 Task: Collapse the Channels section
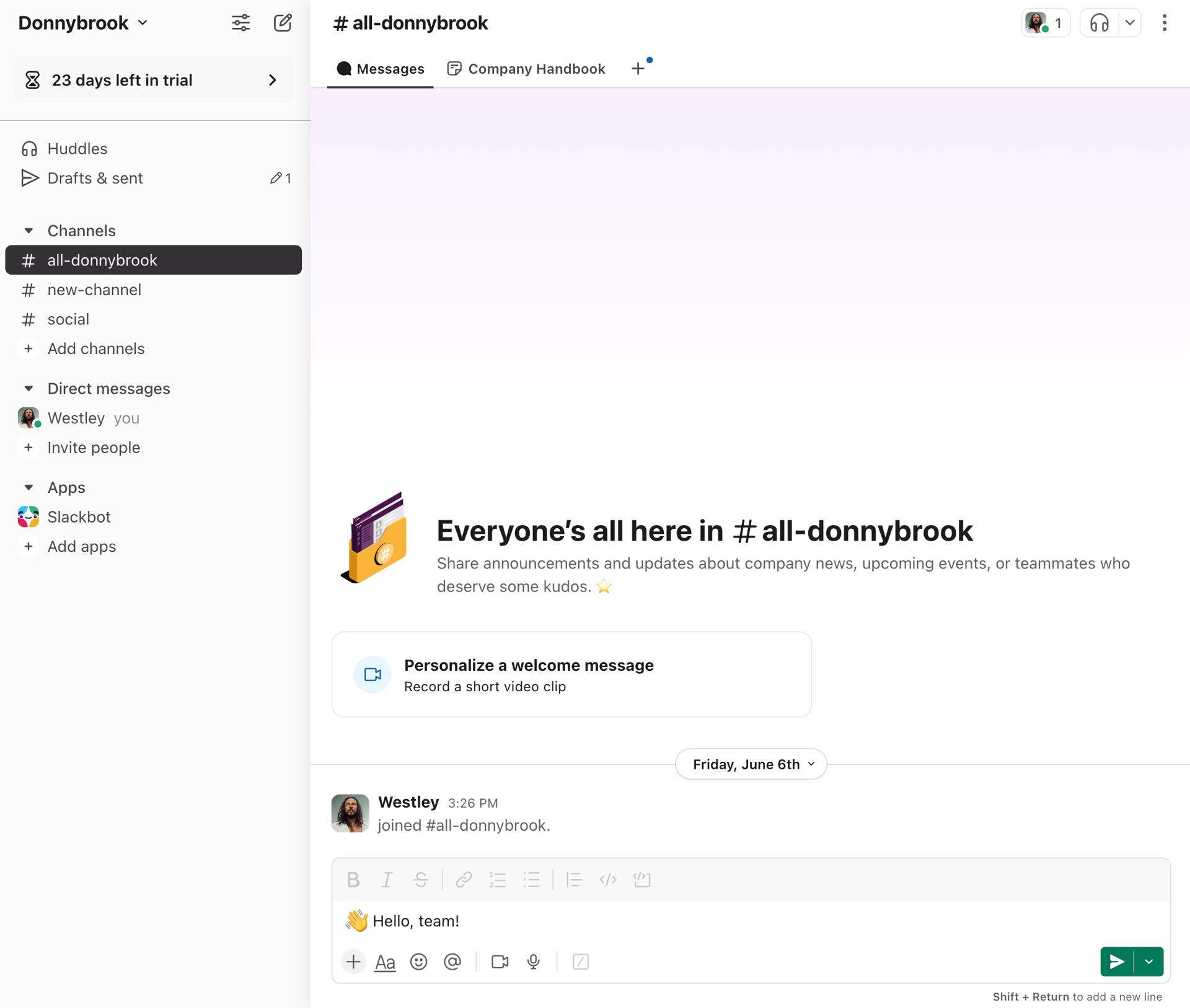tap(29, 231)
